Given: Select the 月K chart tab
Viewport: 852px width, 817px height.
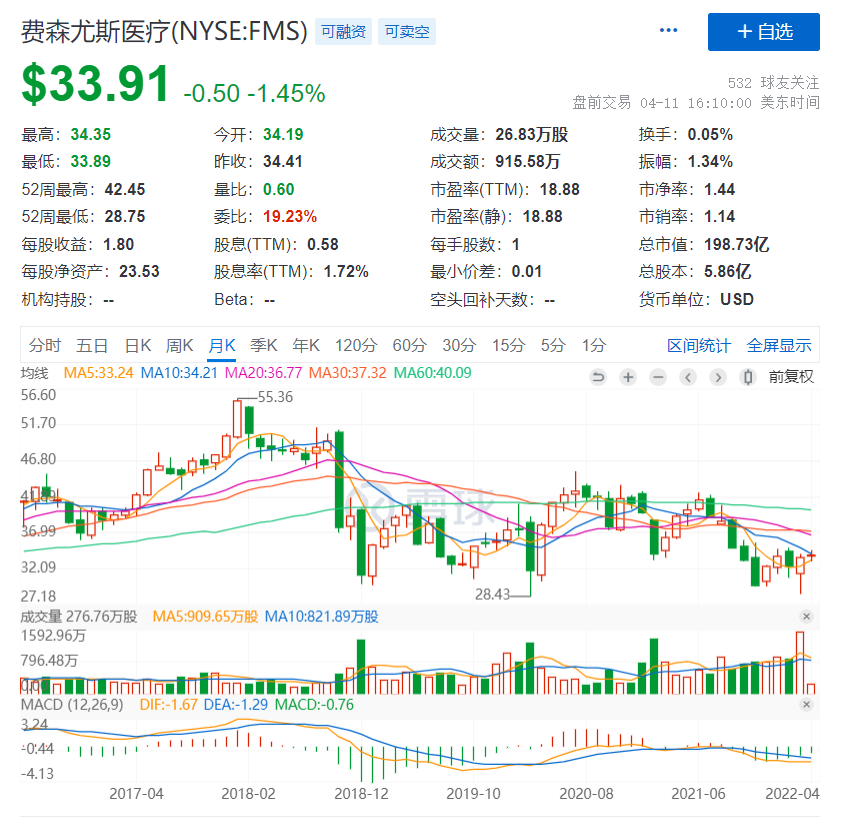Looking at the screenshot, I should coord(222,345).
